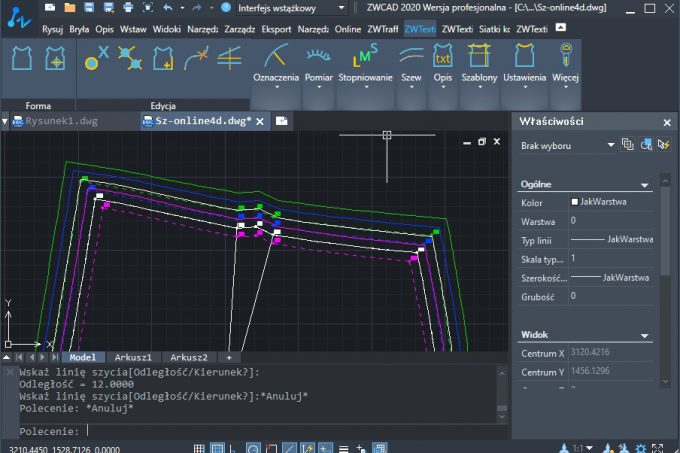
Task: Click the New drawing icon in quick access toolbar
Action: click(x=50, y=7)
